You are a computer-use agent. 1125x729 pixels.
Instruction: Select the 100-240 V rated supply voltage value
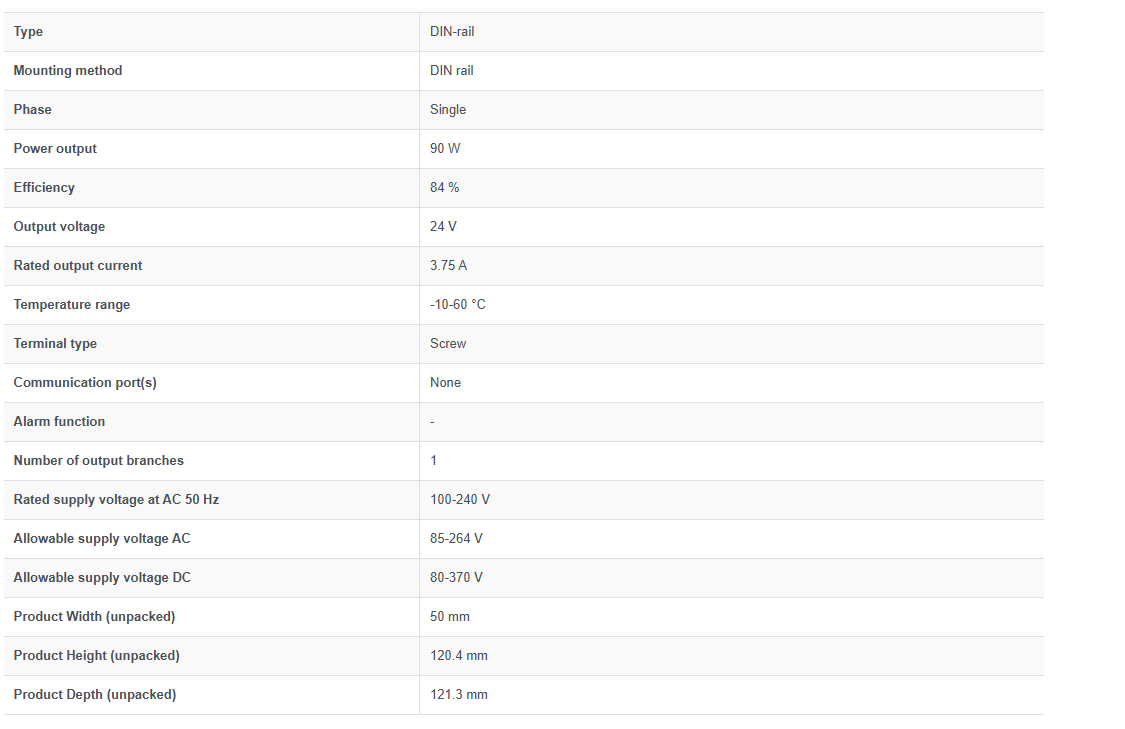(x=460, y=499)
